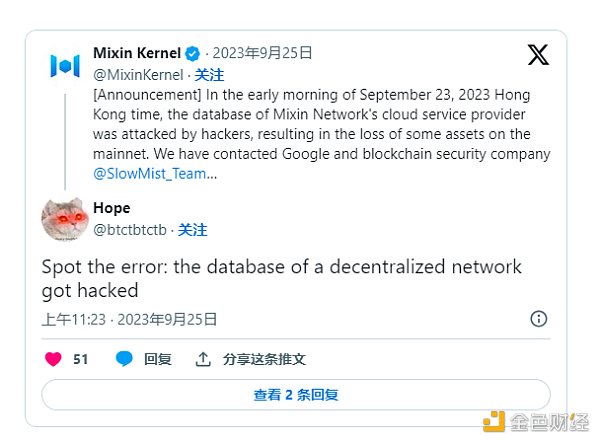Click the blue reply bubble icon

(x=124, y=359)
